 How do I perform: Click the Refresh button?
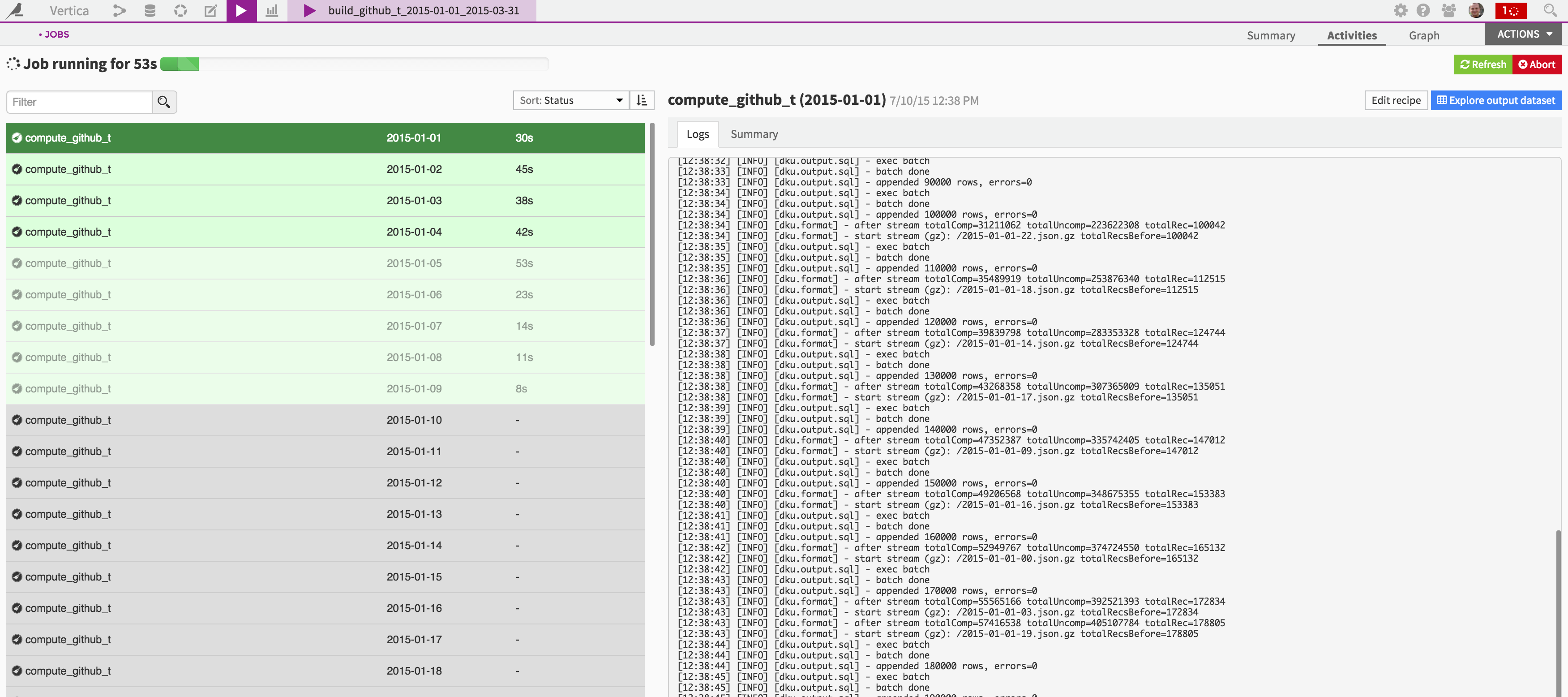coord(1483,65)
